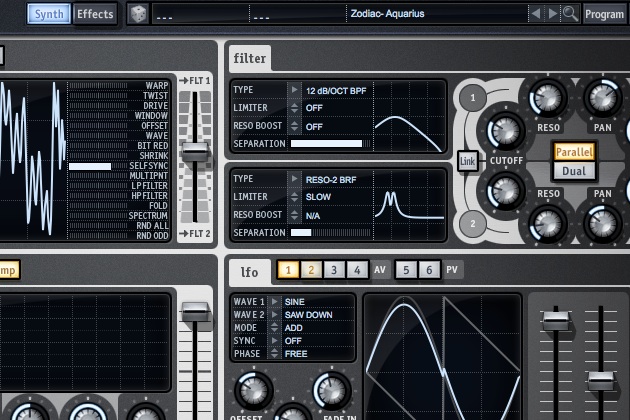Click filter 1 CUTOFF knob
630x420 pixels.
coord(505,131)
